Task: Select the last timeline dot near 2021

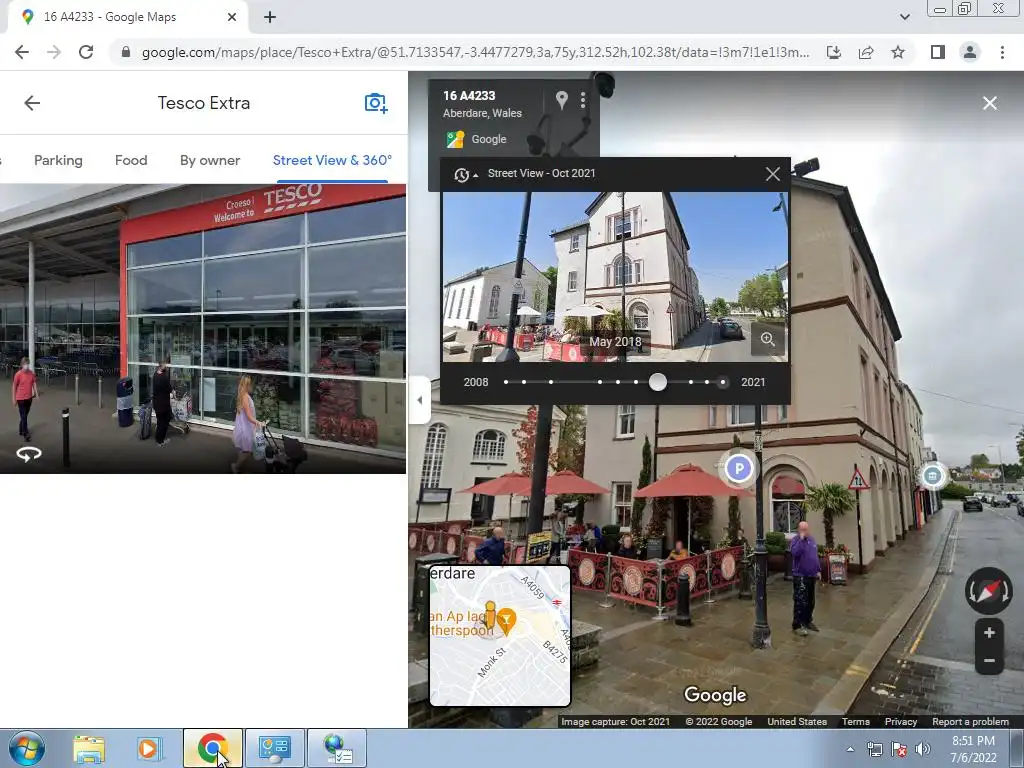Action: pos(722,382)
